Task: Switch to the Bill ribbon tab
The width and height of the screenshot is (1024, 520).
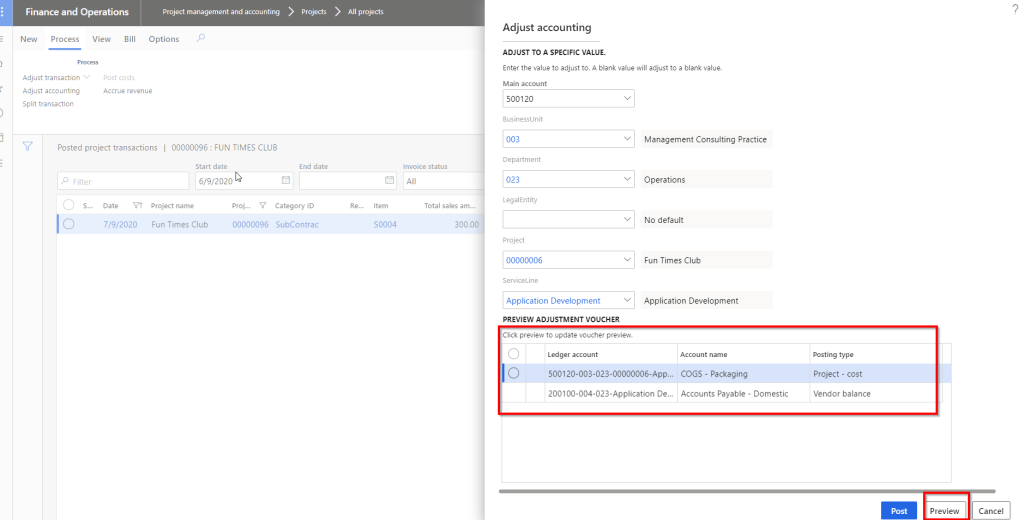Action: pyautogui.click(x=129, y=39)
